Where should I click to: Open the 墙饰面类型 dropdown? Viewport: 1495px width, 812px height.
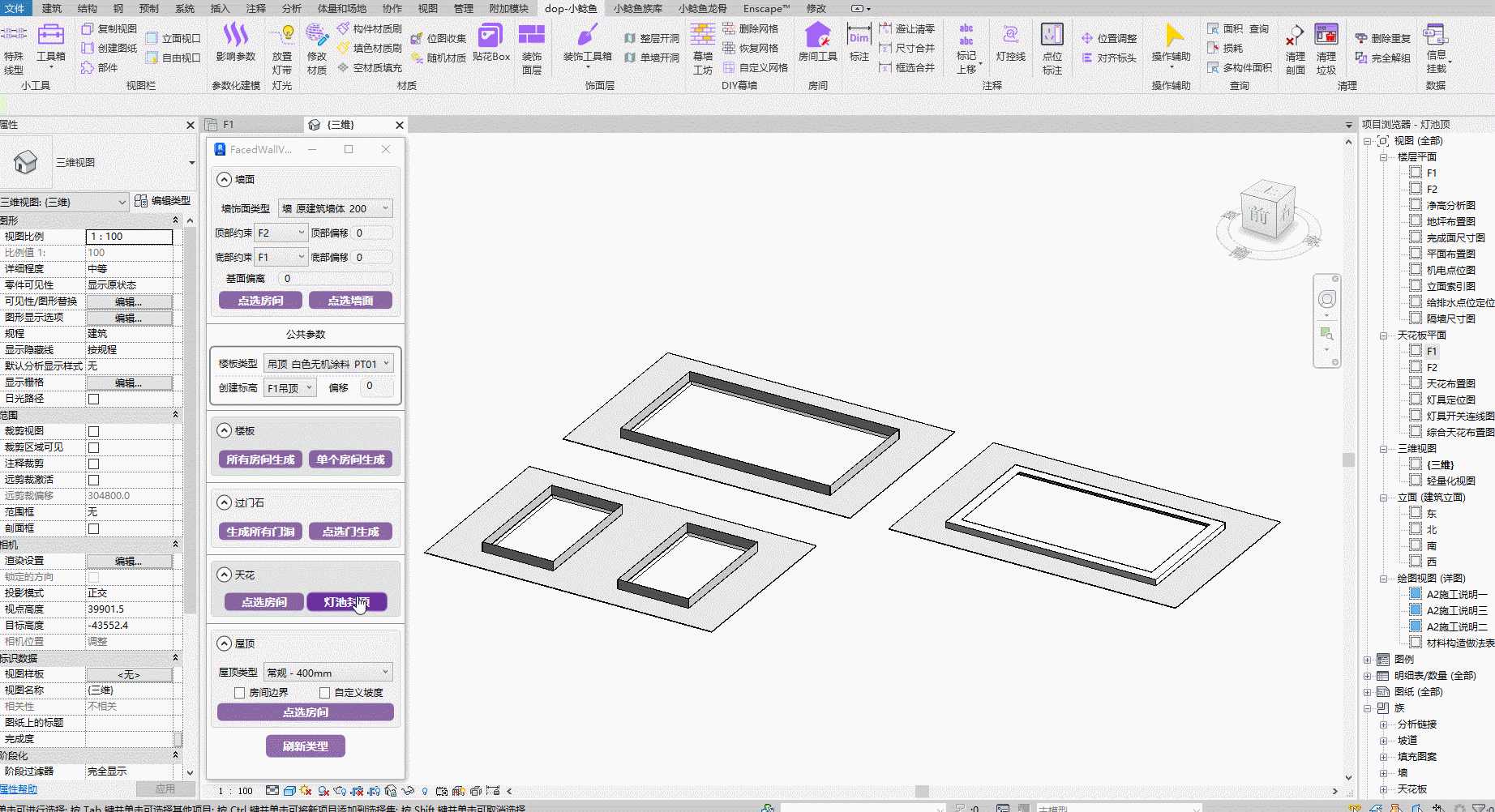335,208
